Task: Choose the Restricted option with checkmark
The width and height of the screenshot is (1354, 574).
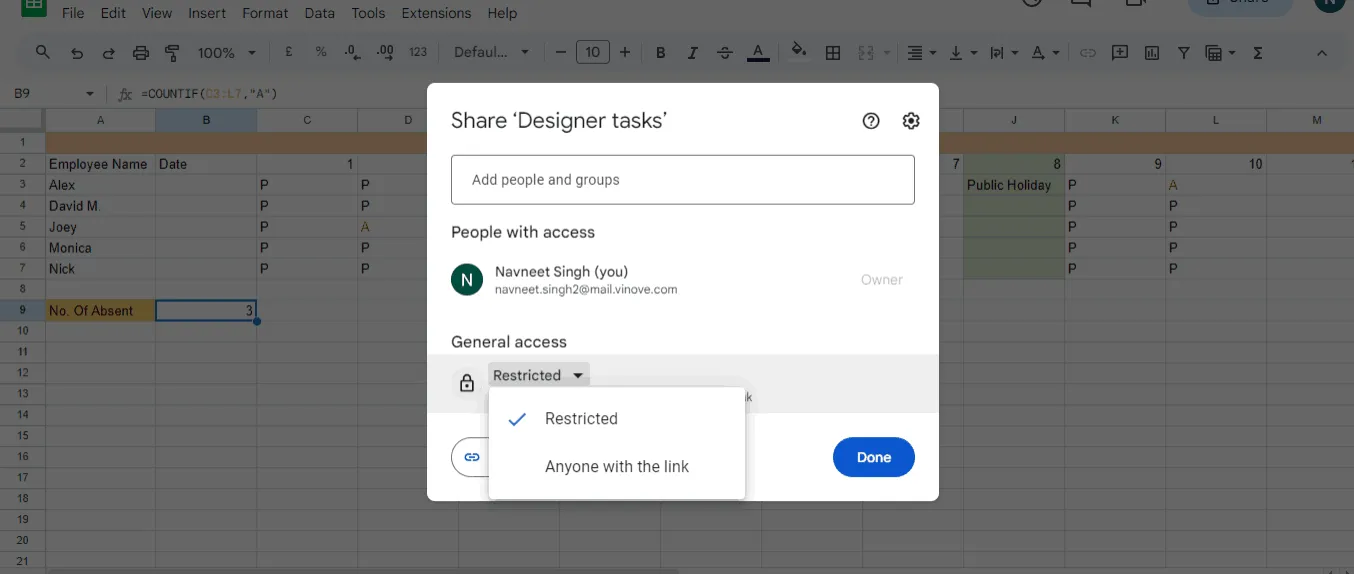Action: (617, 419)
